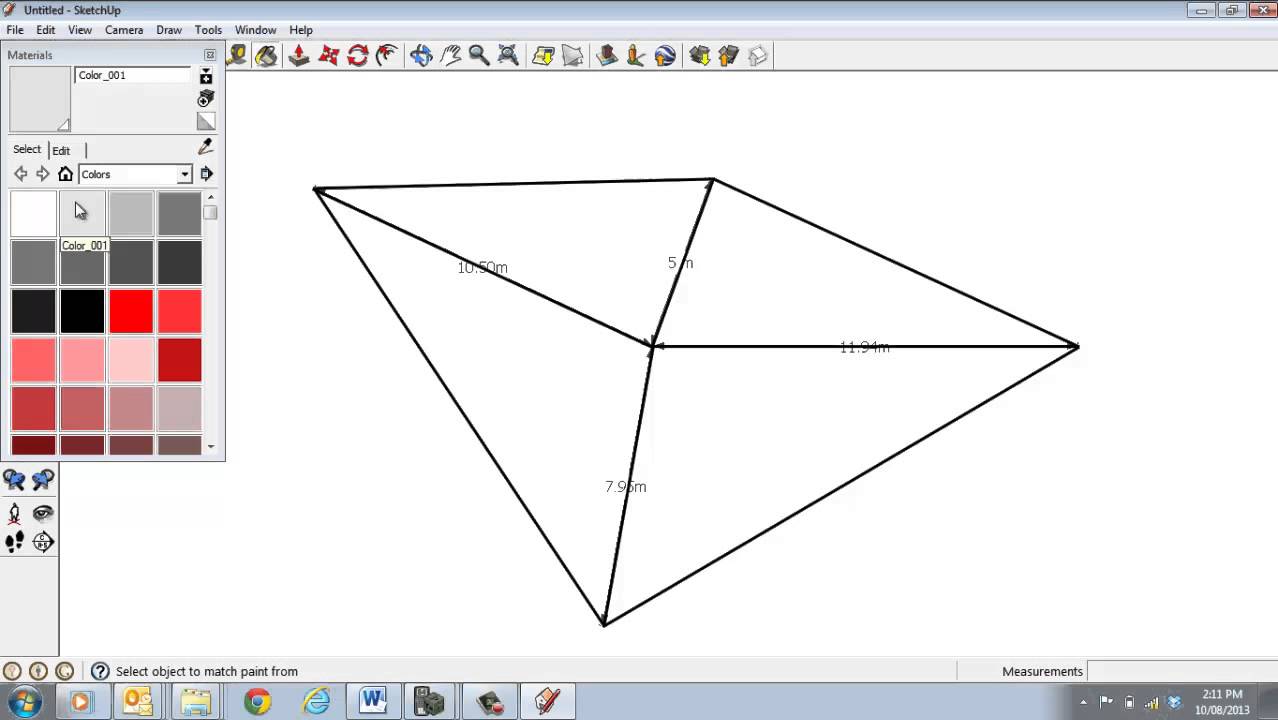Close the Materials panel
Screen dimensions: 1278x720
click(x=210, y=55)
